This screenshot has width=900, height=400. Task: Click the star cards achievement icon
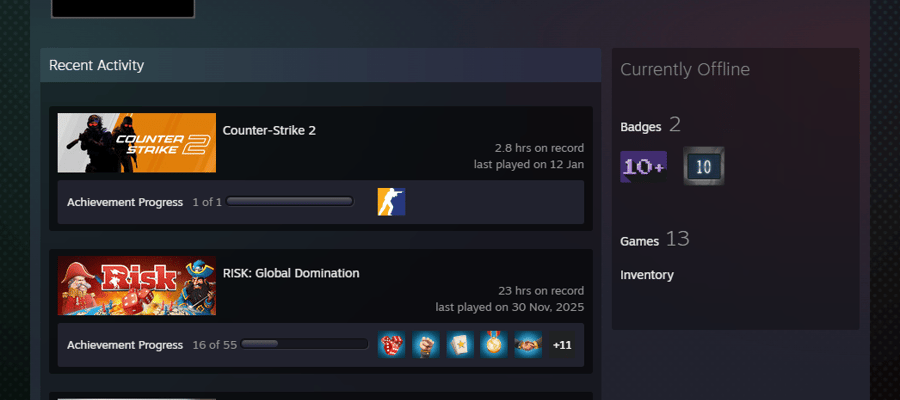(x=460, y=344)
